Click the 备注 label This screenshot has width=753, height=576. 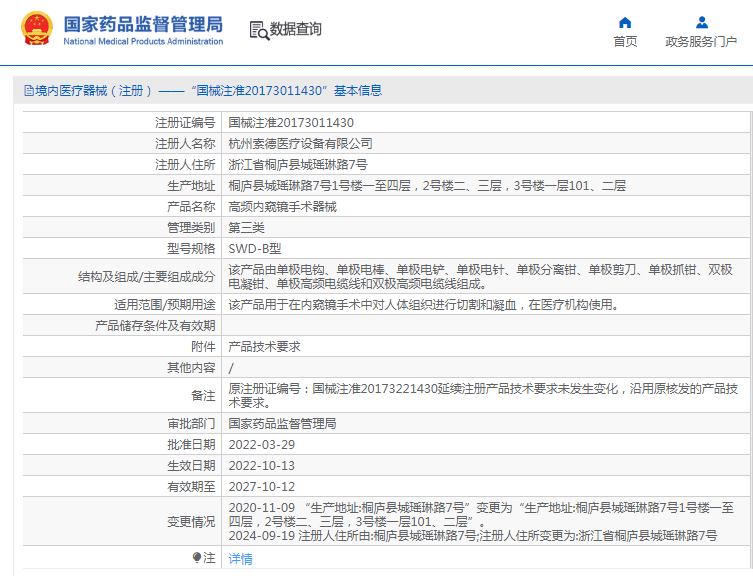(203, 395)
